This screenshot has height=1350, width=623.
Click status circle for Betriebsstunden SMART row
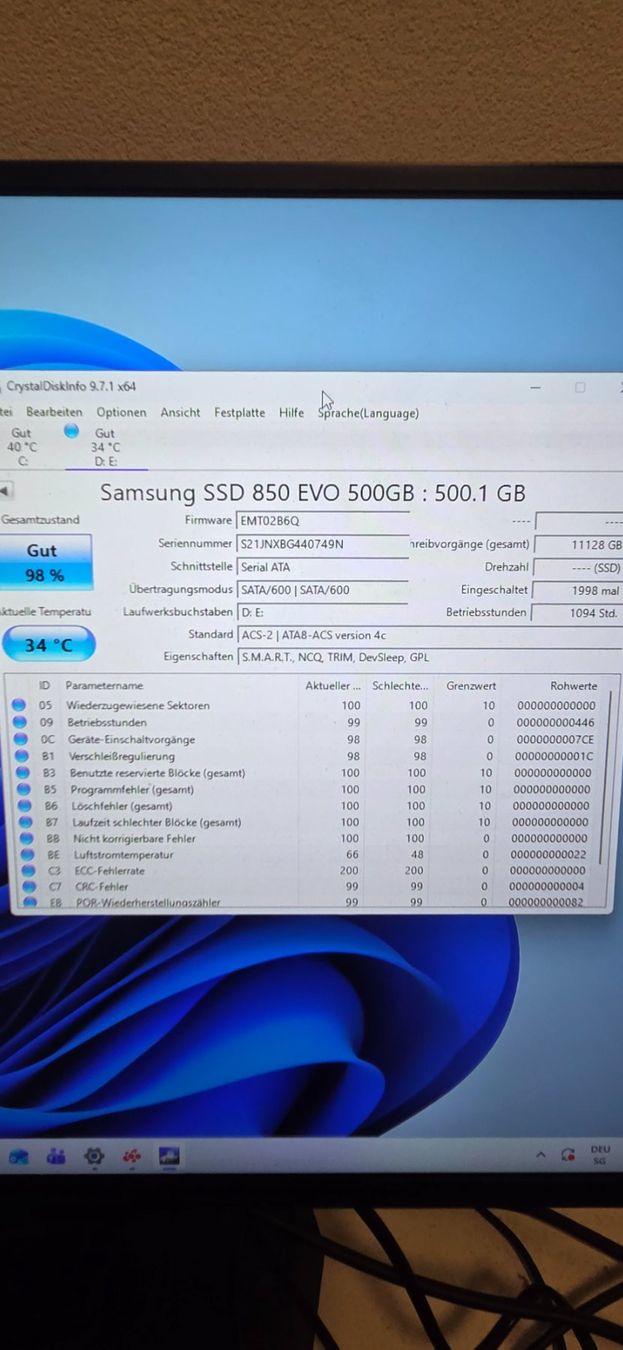tap(19, 722)
